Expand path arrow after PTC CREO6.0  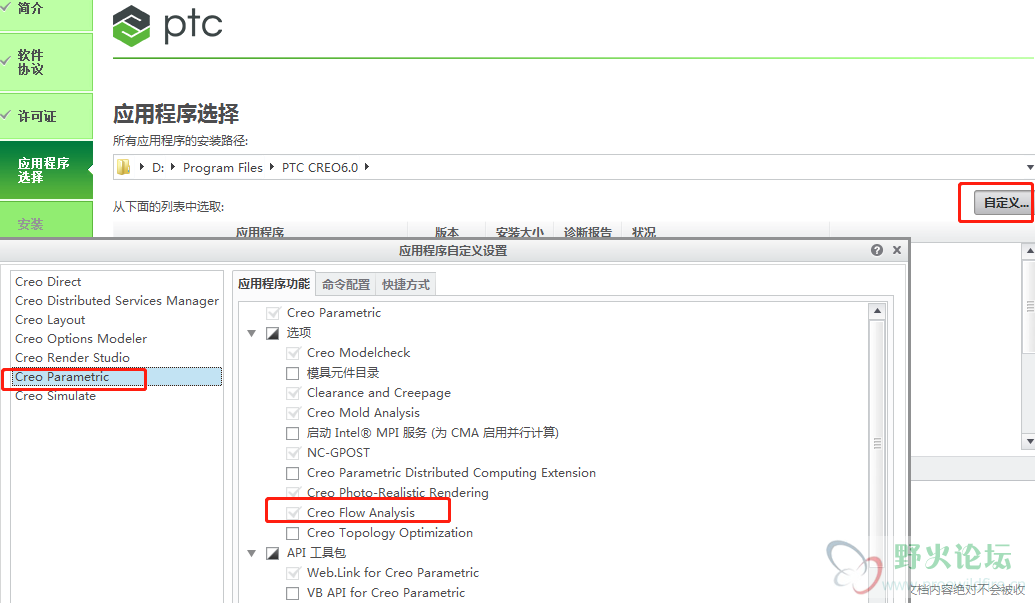[367, 167]
